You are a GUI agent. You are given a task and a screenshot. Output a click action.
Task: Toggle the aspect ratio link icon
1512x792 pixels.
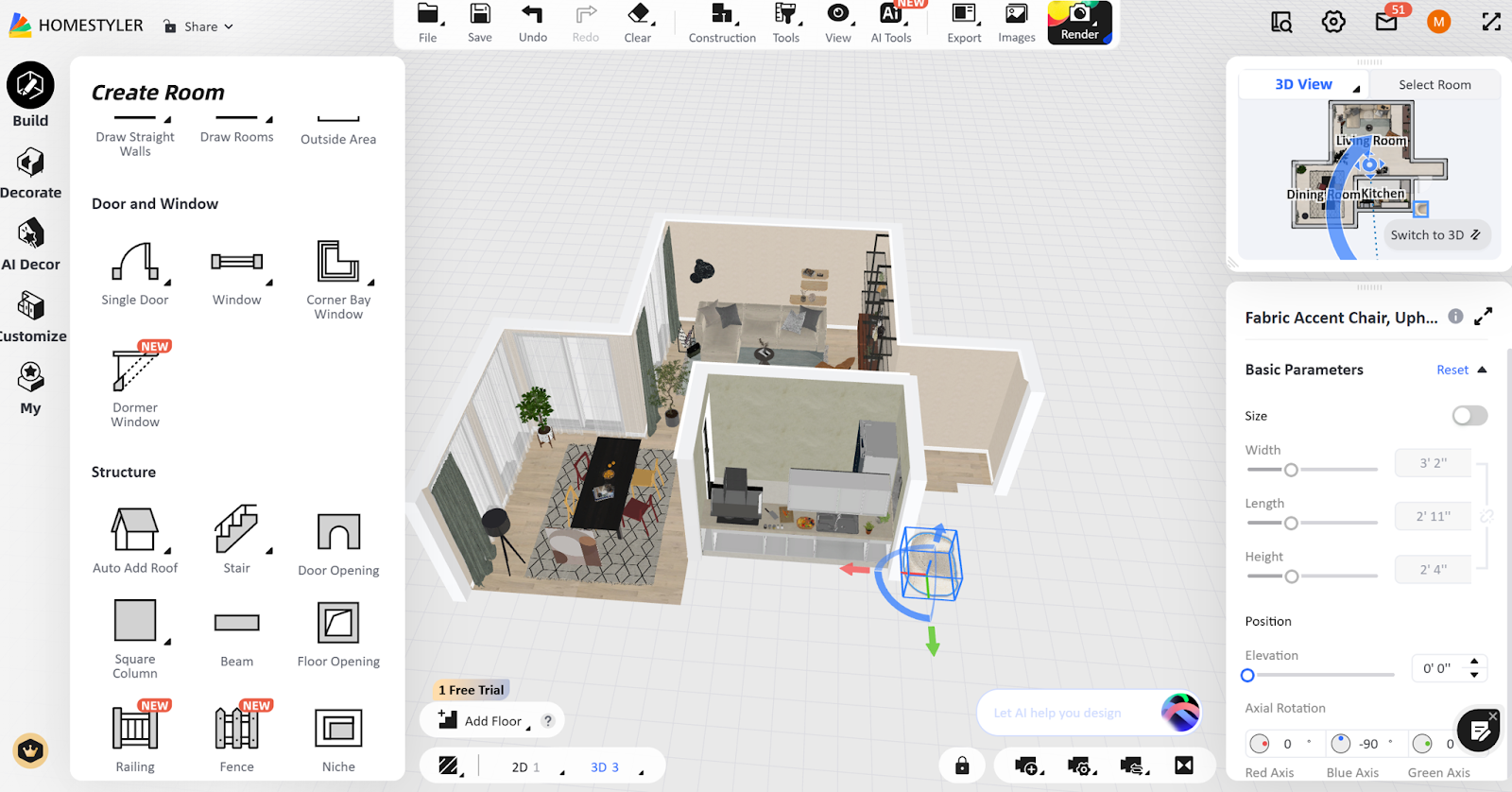(1486, 516)
